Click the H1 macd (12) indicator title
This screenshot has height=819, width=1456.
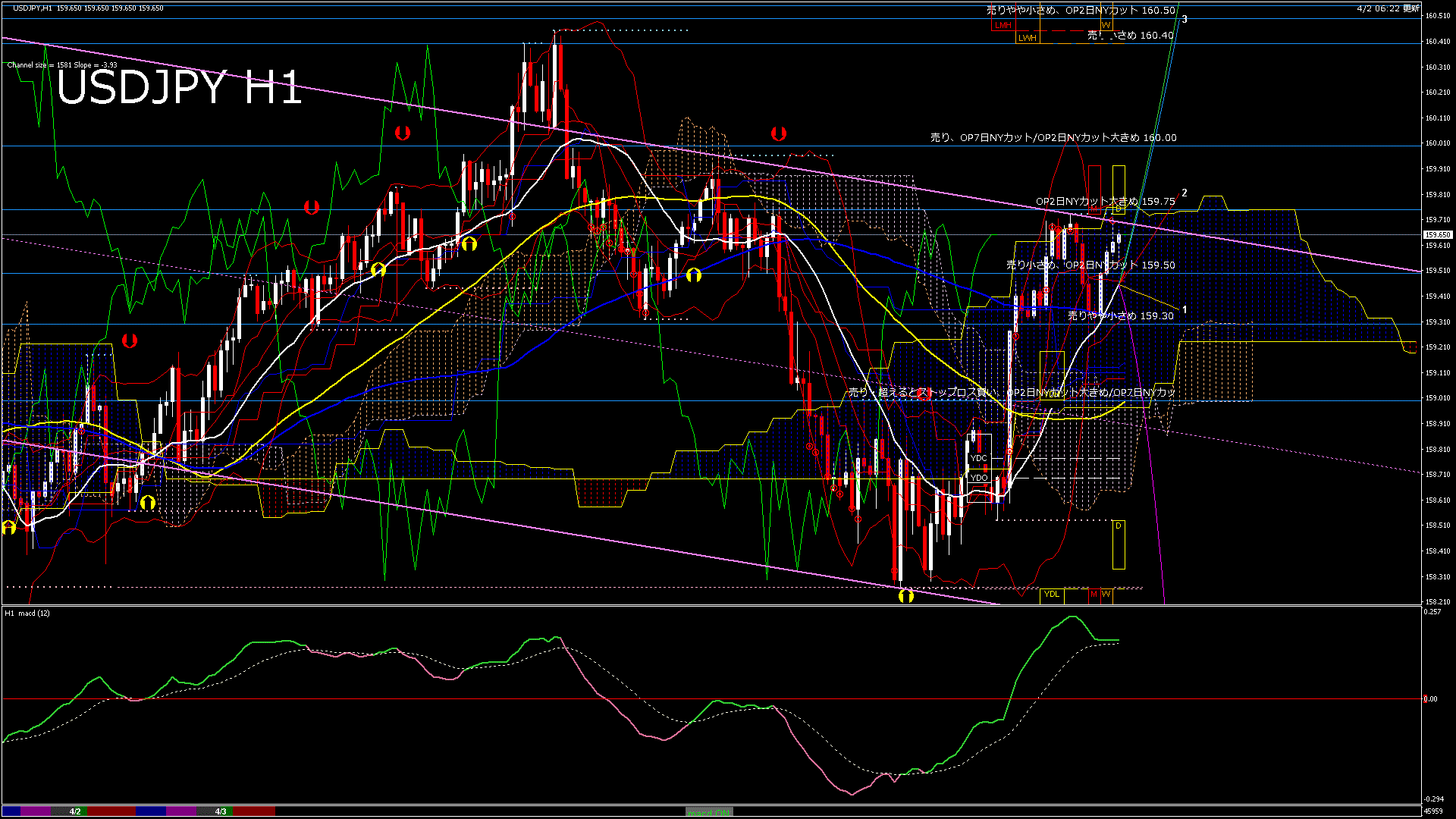(x=28, y=613)
